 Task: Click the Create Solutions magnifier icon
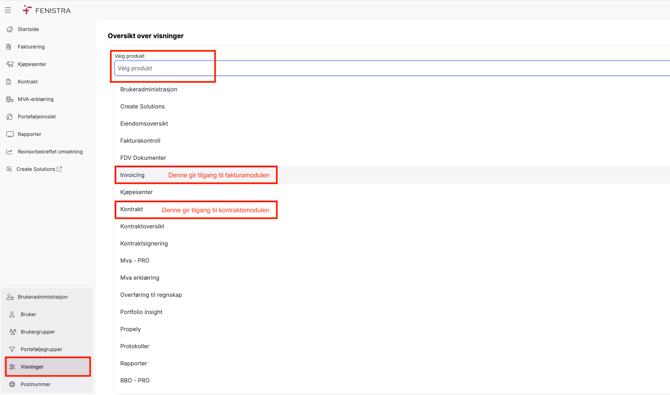tap(9, 169)
